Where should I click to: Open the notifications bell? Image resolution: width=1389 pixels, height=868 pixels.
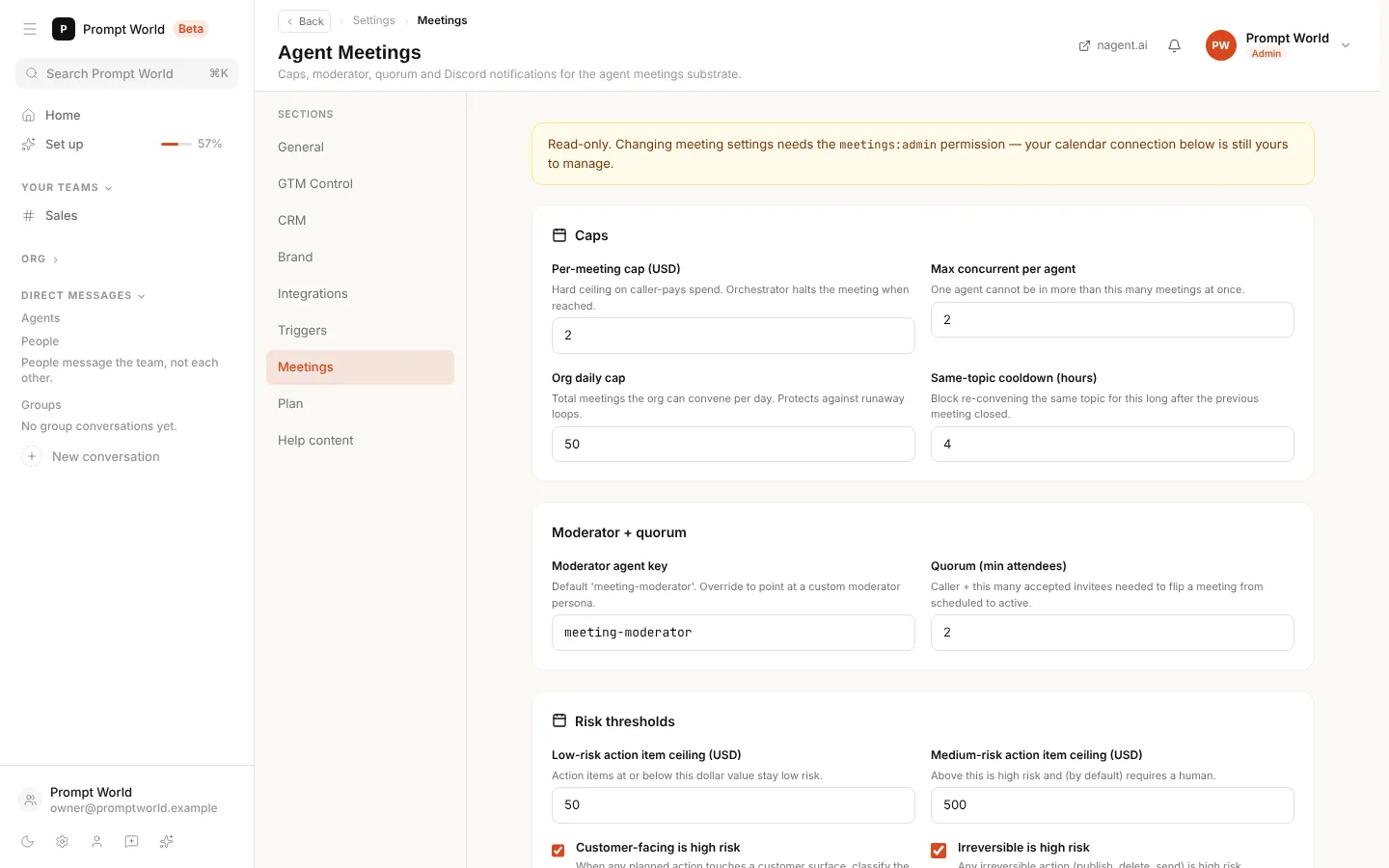pos(1174,45)
